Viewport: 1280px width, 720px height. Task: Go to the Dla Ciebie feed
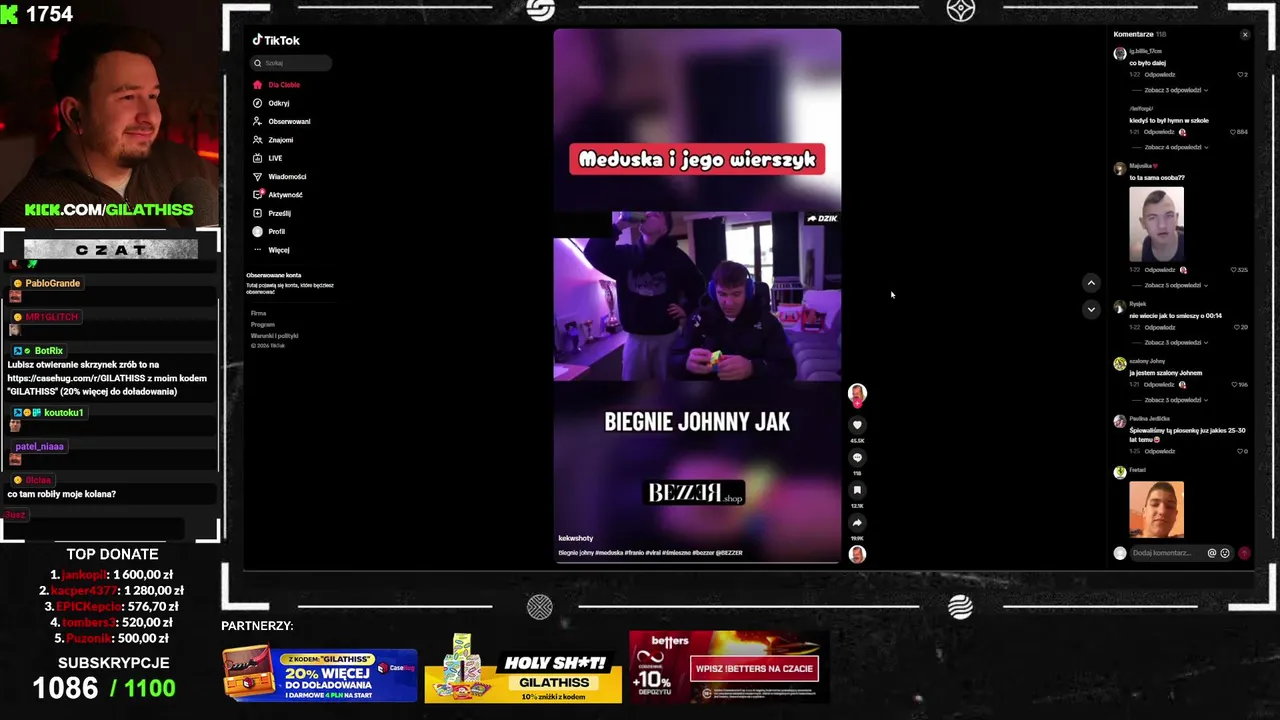click(x=276, y=85)
